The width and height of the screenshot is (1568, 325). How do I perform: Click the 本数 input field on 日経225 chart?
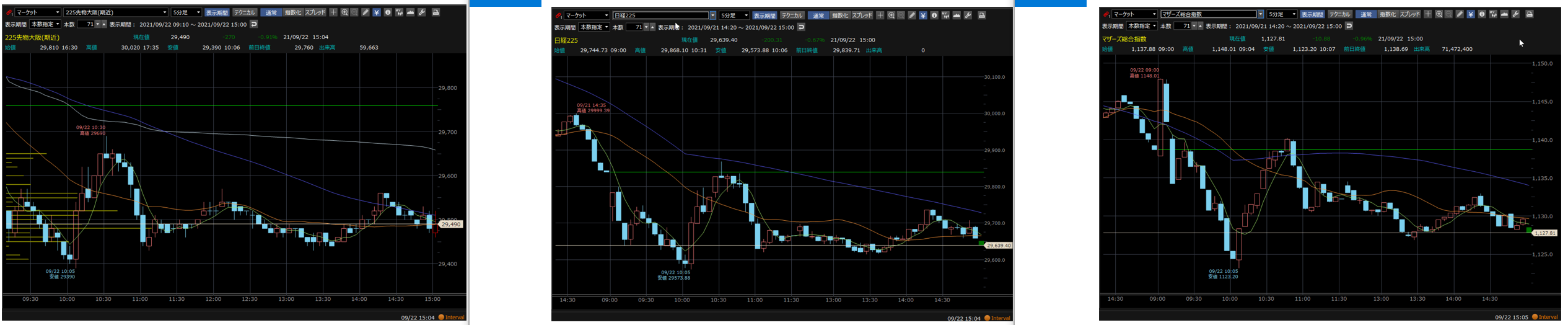tap(634, 27)
